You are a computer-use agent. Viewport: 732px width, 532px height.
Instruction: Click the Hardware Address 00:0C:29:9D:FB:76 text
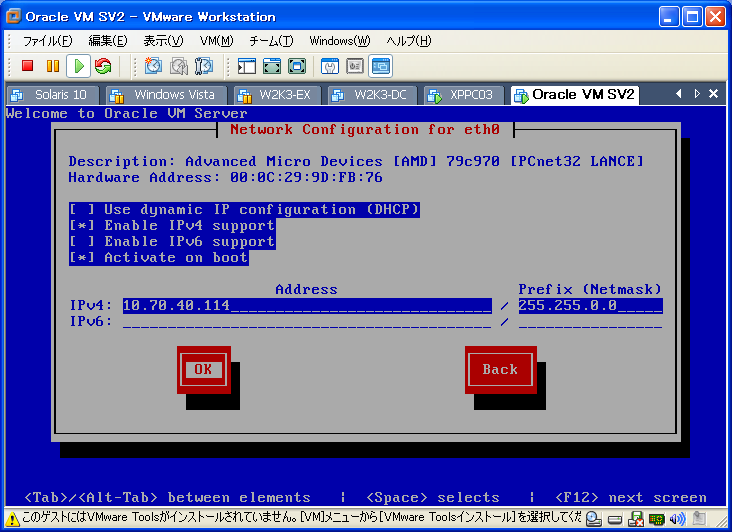click(225, 178)
